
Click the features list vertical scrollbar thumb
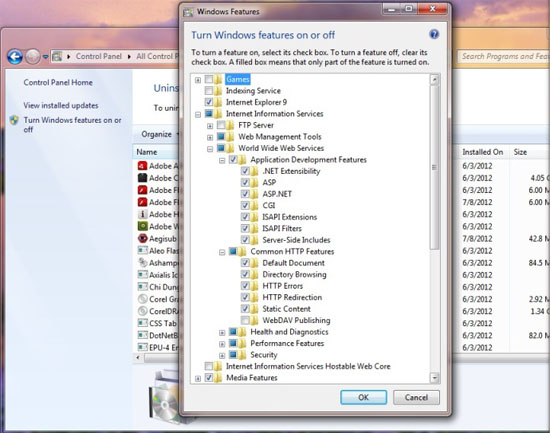(x=434, y=167)
